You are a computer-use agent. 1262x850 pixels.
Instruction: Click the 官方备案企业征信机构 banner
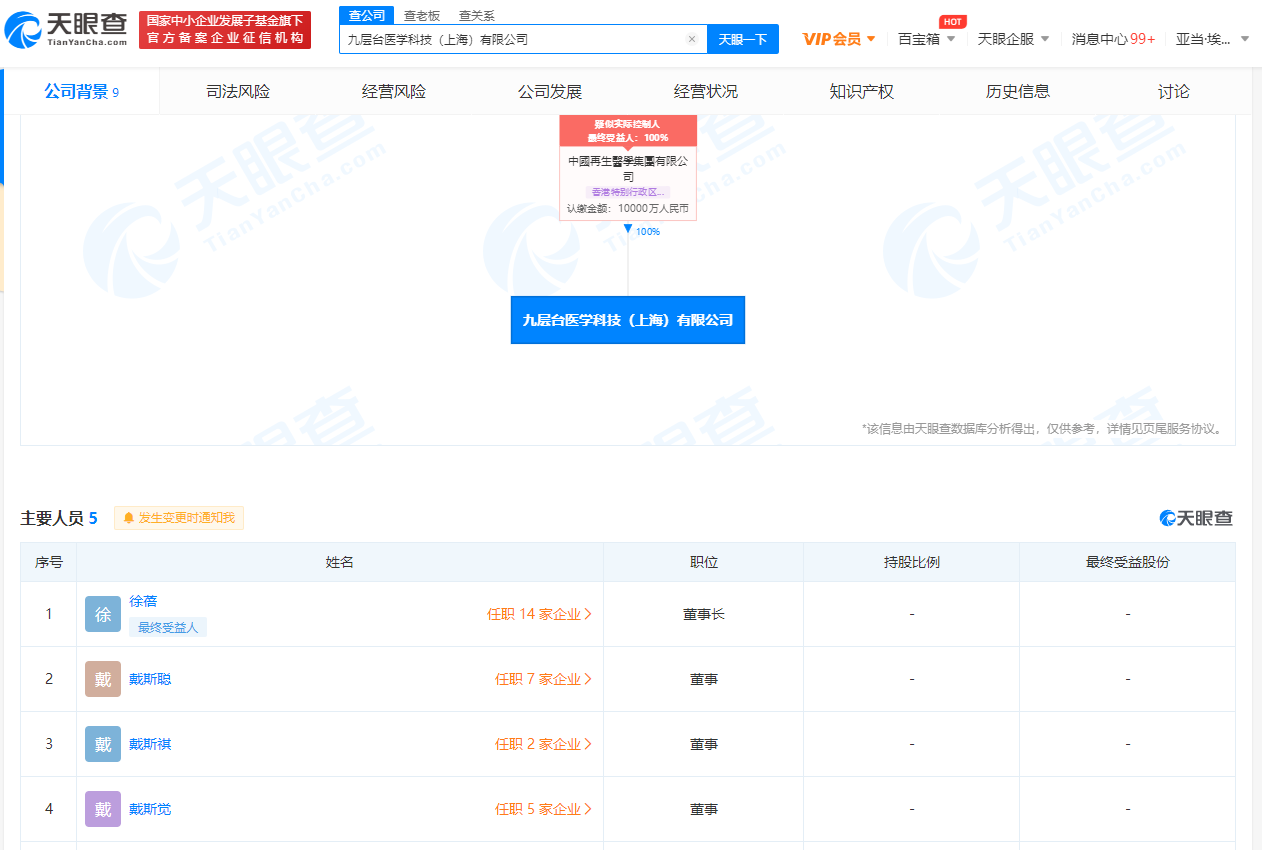pyautogui.click(x=225, y=30)
